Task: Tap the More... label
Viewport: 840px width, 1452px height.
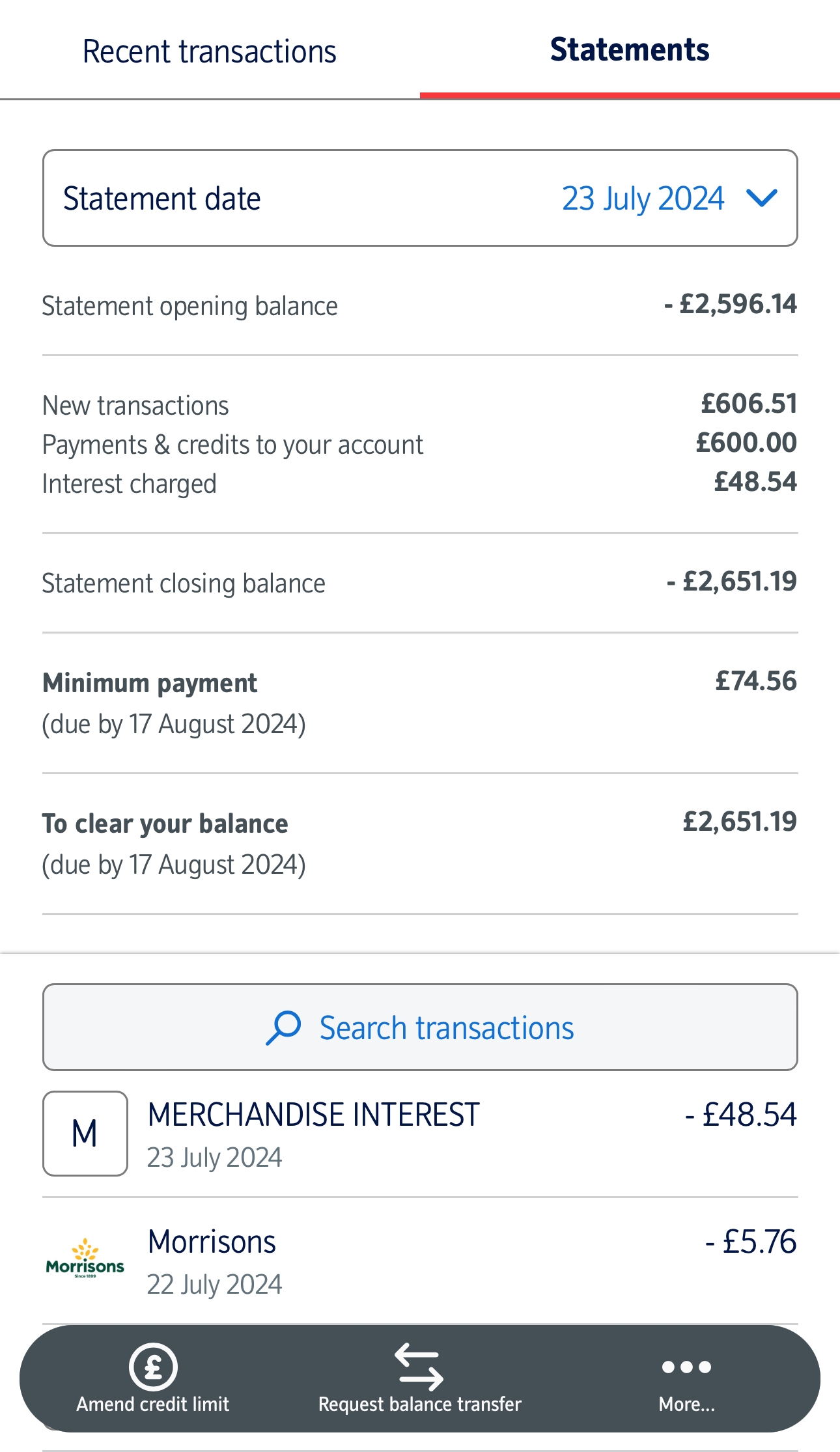Action: coord(687,1404)
